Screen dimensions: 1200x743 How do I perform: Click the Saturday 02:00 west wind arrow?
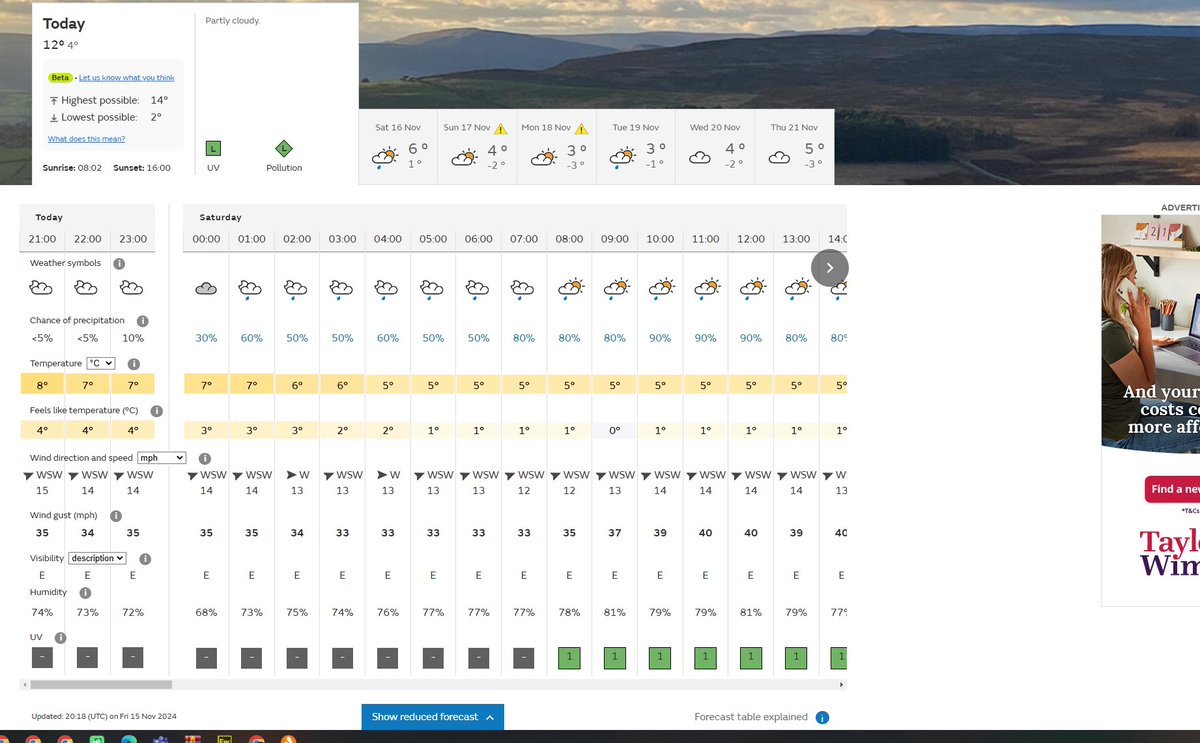(x=292, y=474)
